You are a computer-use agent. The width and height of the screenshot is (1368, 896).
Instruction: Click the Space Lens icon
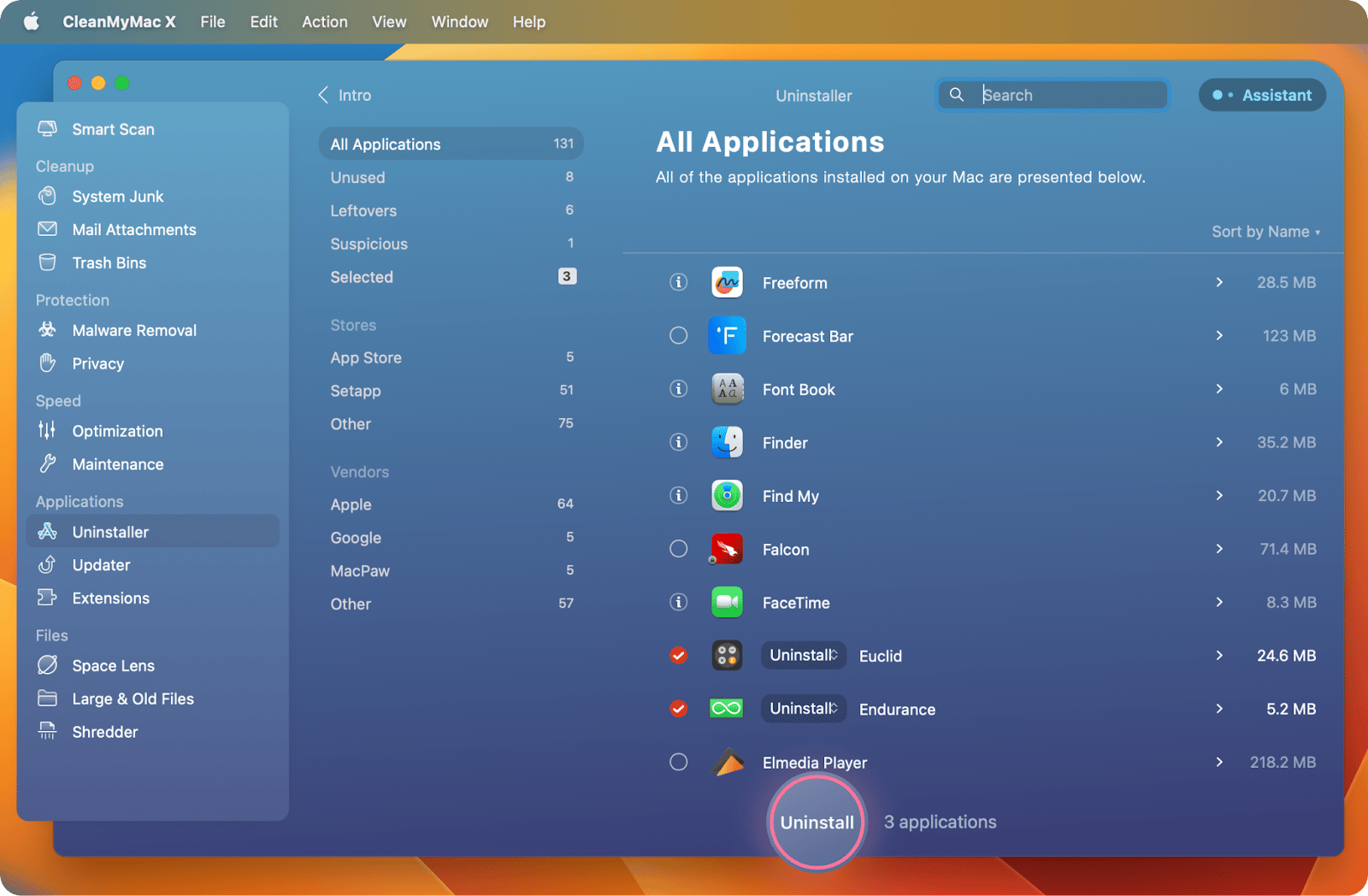coord(48,664)
